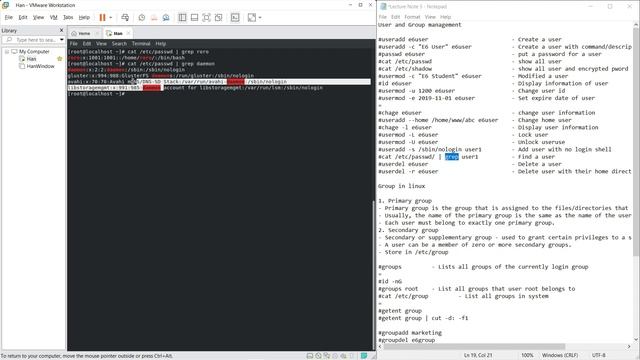Click the VMware pause (suspend) button
This screenshot has height=360, width=640.
[102, 18]
